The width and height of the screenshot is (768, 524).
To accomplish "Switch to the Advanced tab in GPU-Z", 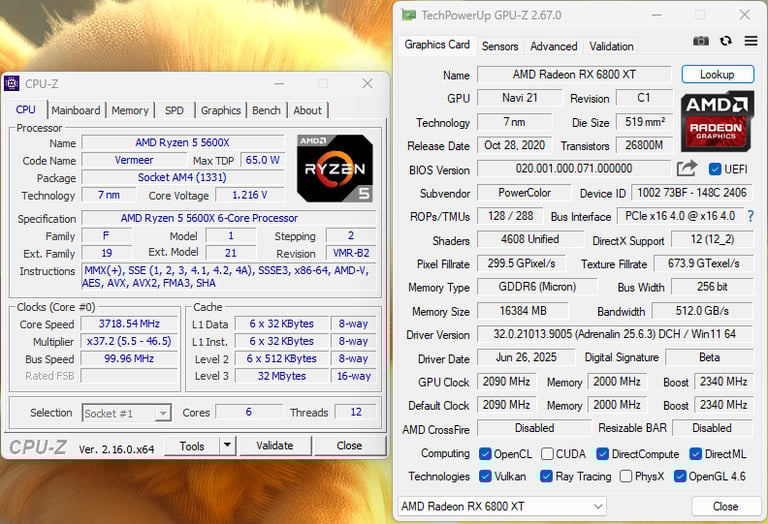I will 553,46.
